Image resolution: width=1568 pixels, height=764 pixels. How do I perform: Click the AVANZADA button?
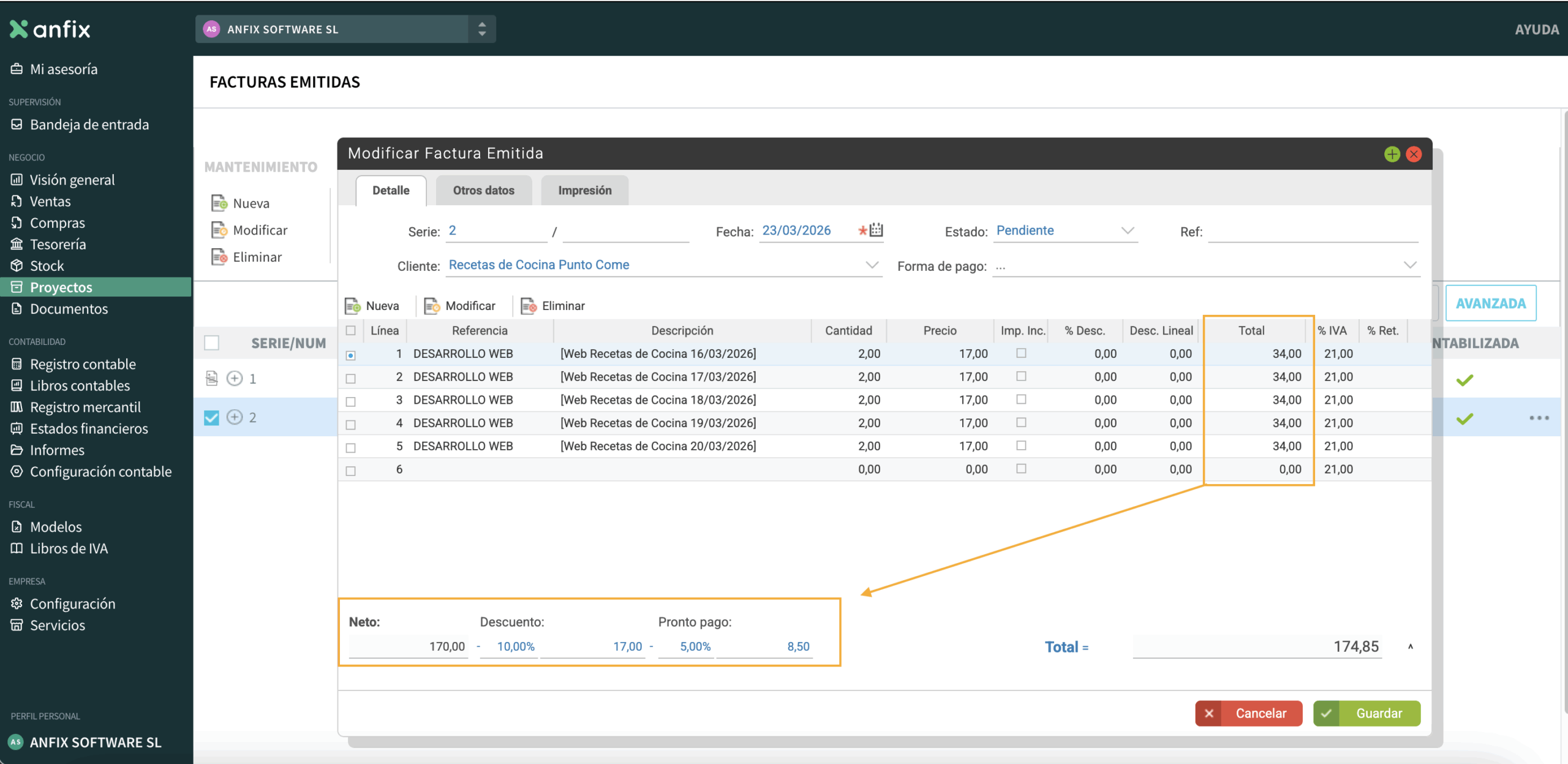click(1490, 303)
